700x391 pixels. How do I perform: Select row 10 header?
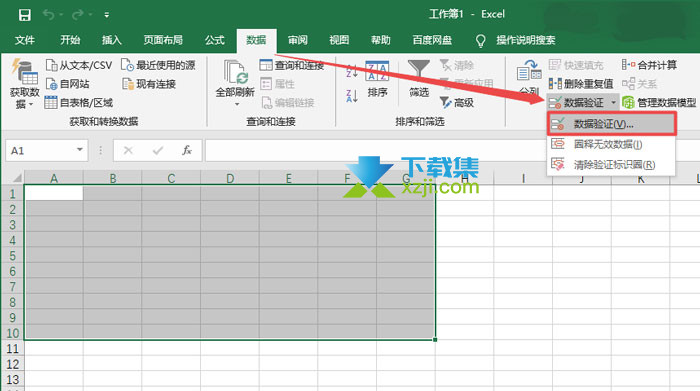pyautogui.click(x=12, y=333)
